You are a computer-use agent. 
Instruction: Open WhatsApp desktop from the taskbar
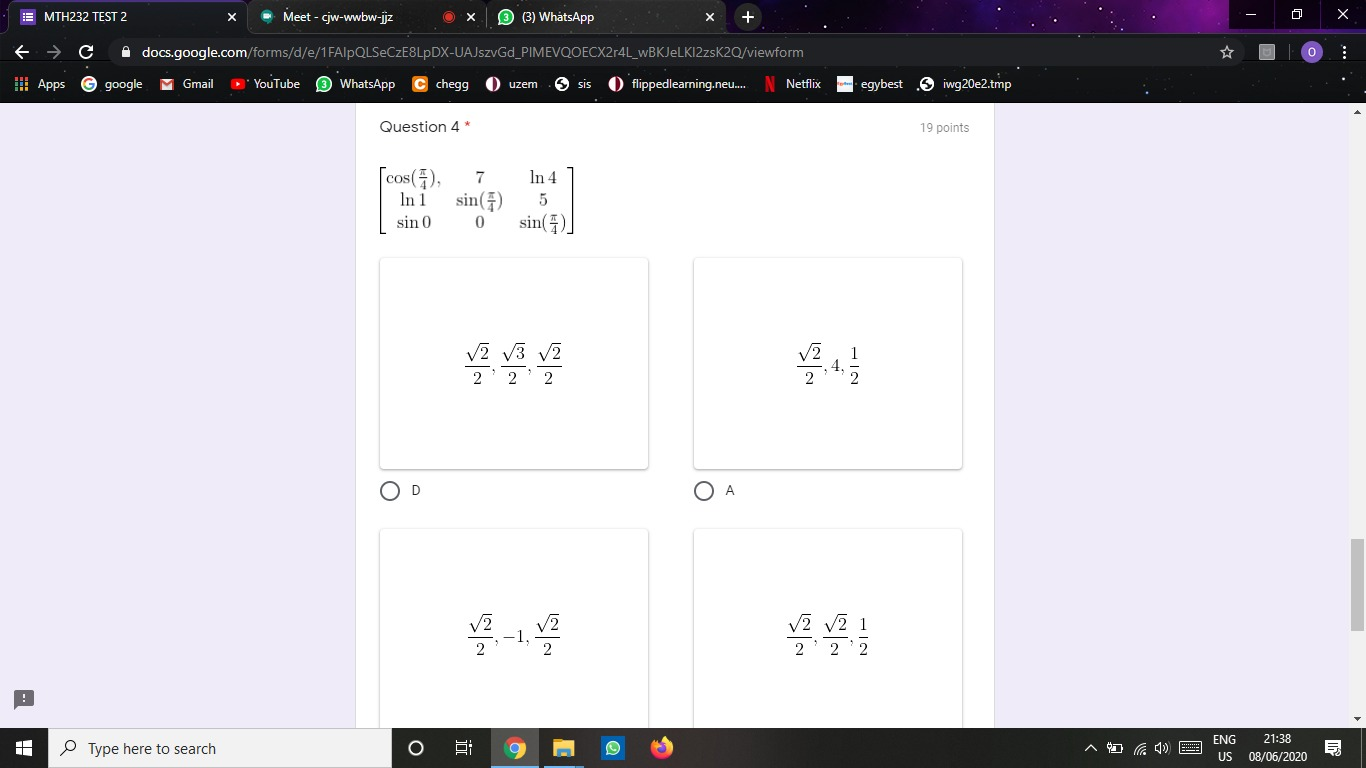[x=612, y=748]
